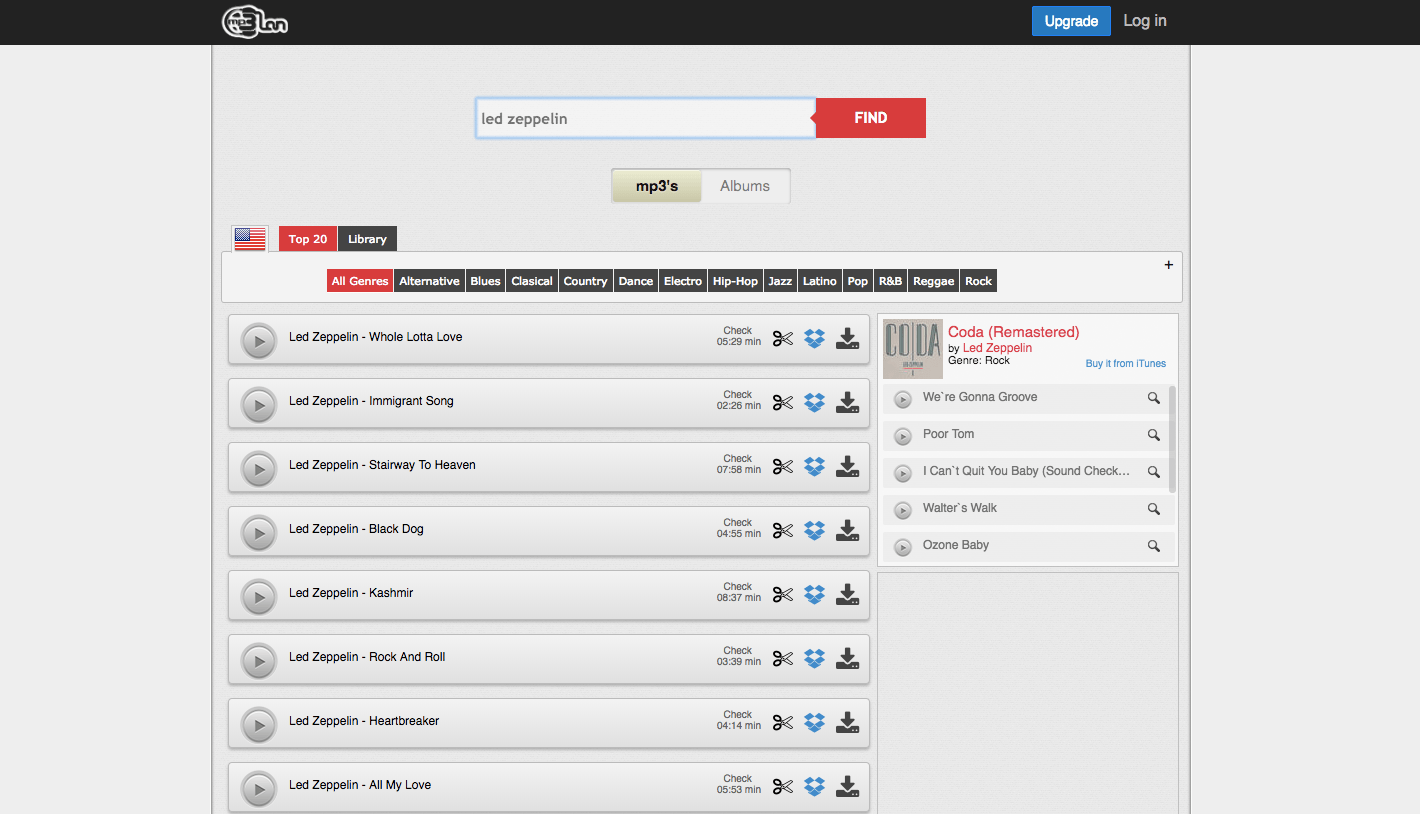This screenshot has width=1420, height=814.
Task: Click scissors cut icon for Kashmir
Action: (782, 595)
